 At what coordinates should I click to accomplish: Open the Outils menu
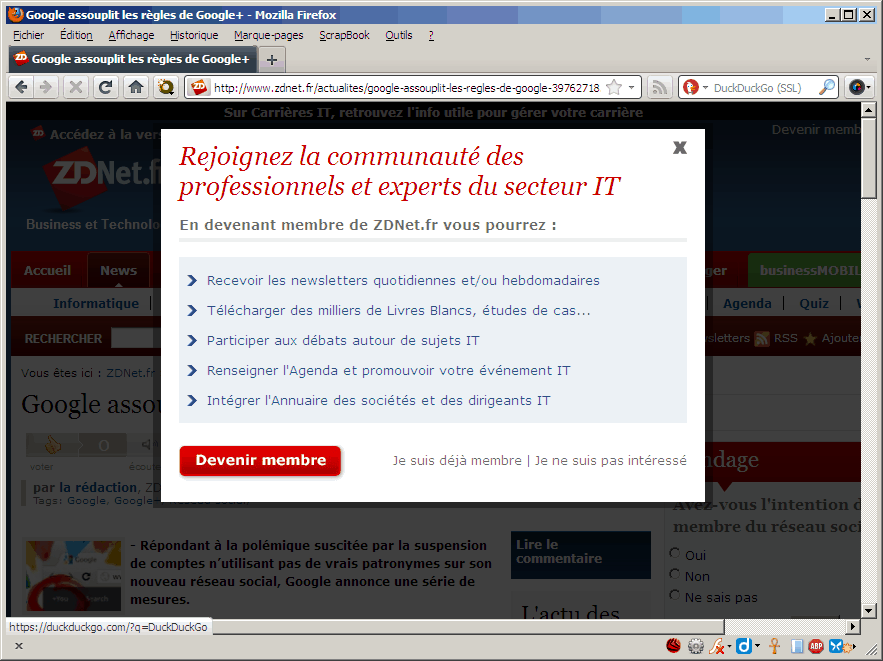point(399,35)
